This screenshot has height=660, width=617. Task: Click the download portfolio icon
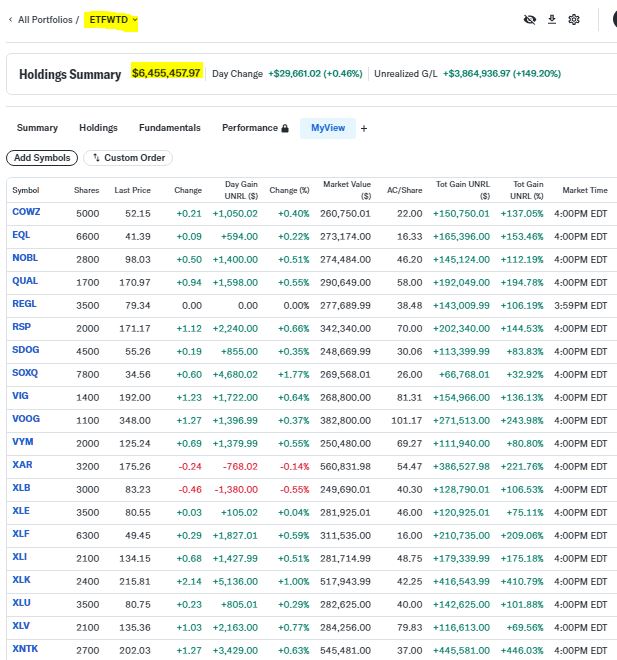click(x=551, y=19)
